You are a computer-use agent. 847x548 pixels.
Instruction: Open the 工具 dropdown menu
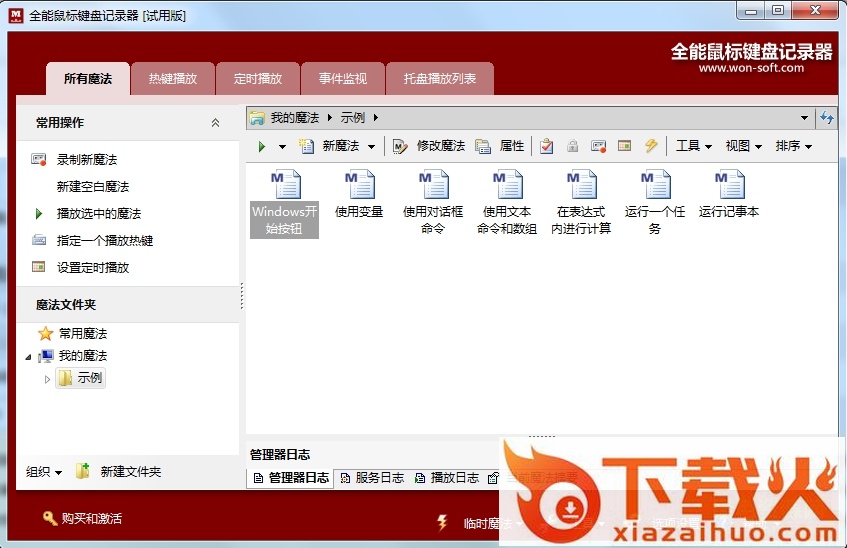coord(694,146)
